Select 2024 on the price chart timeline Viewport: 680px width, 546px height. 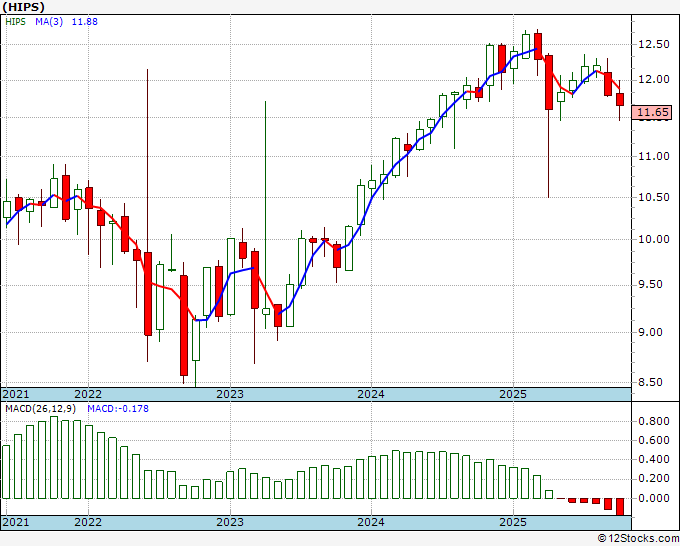click(371, 394)
